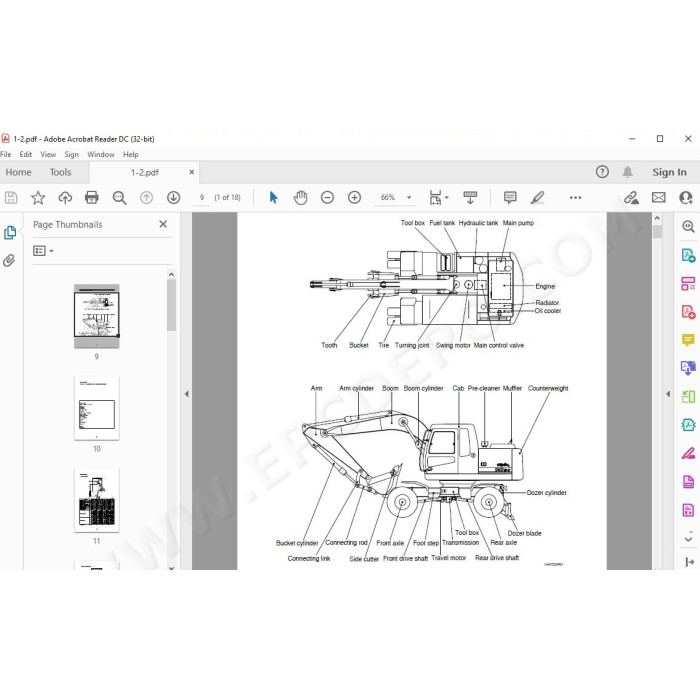This screenshot has height=700, width=700.
Task: Go to previous page arrow
Action: pos(146,197)
